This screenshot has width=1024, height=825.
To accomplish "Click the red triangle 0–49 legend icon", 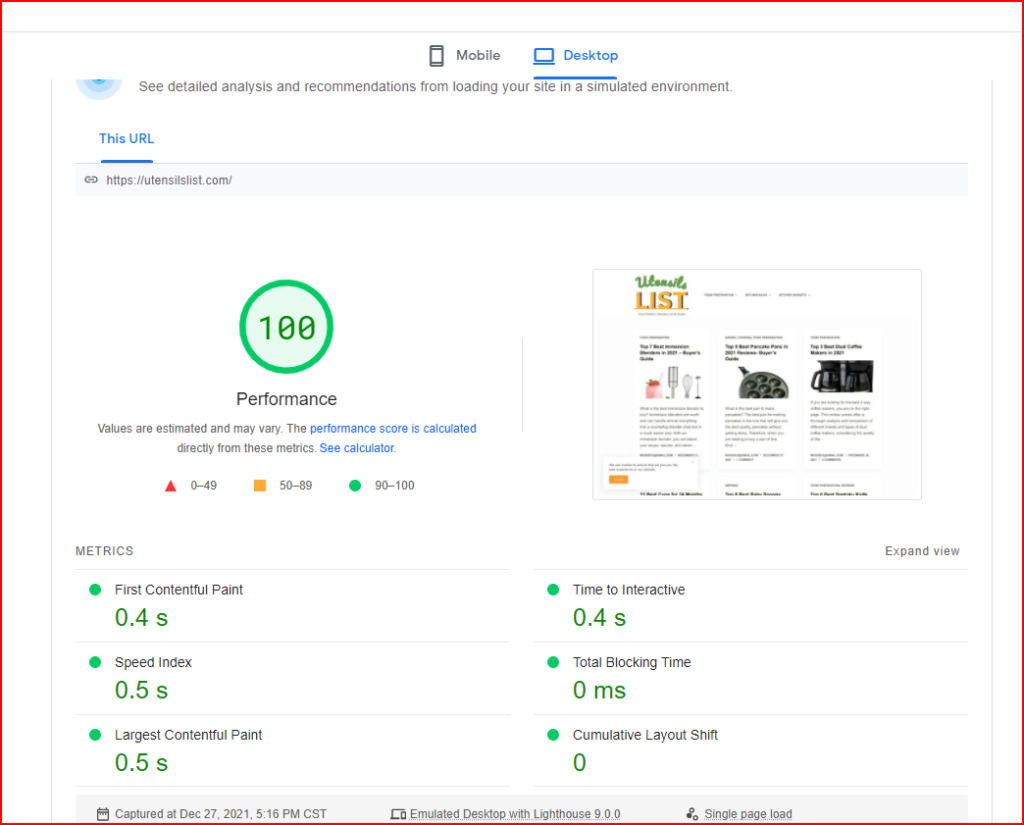I will coord(170,485).
